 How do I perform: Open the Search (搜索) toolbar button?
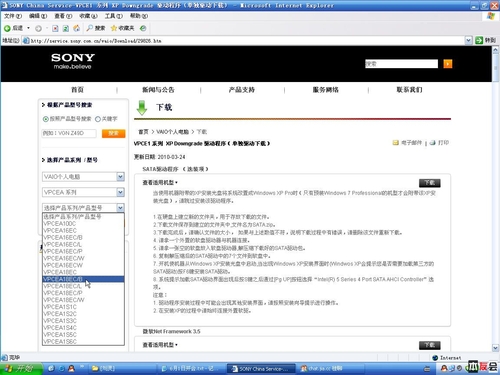pyautogui.click(x=96, y=28)
